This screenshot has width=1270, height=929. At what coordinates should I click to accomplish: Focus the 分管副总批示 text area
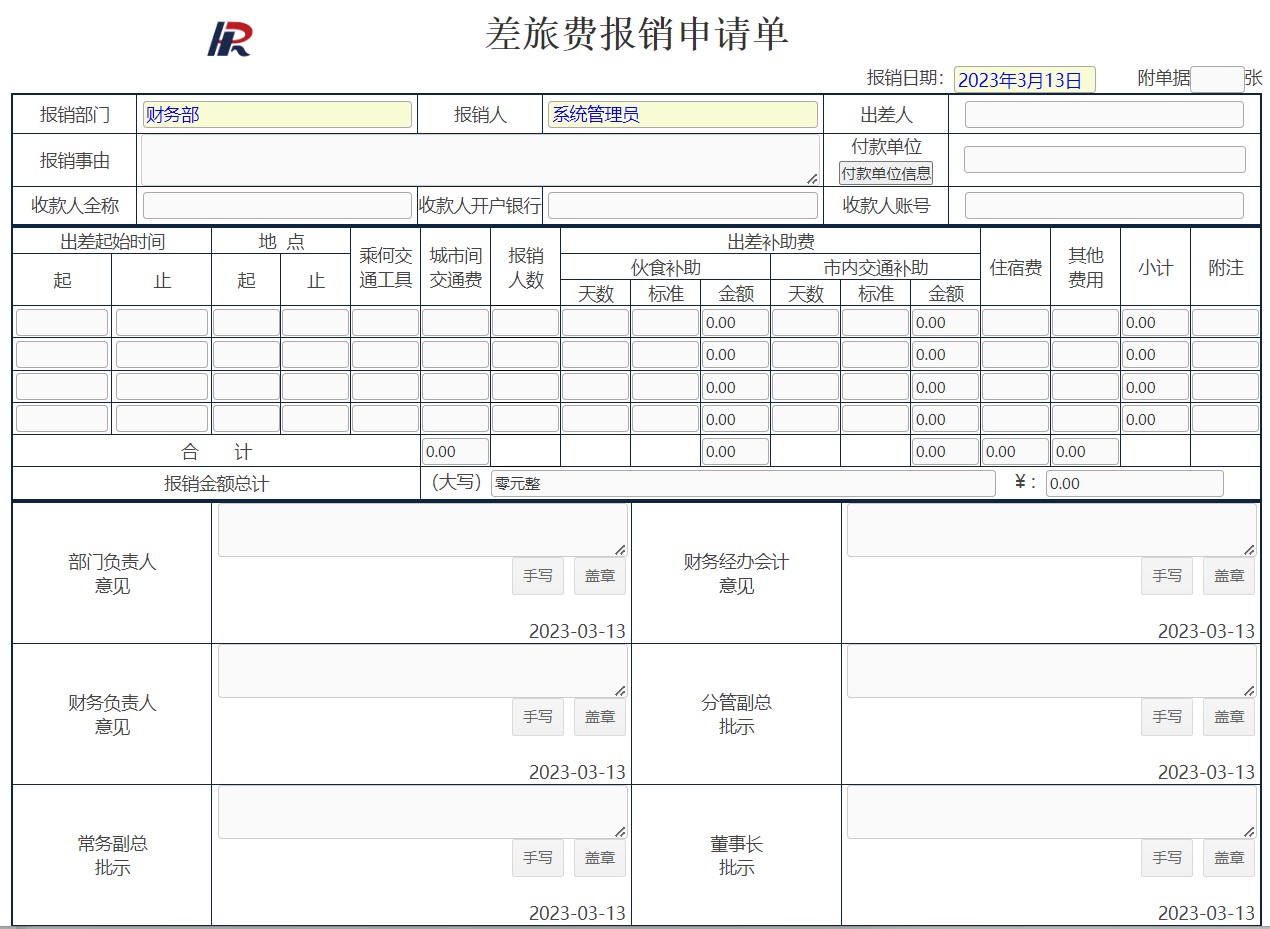[1052, 671]
